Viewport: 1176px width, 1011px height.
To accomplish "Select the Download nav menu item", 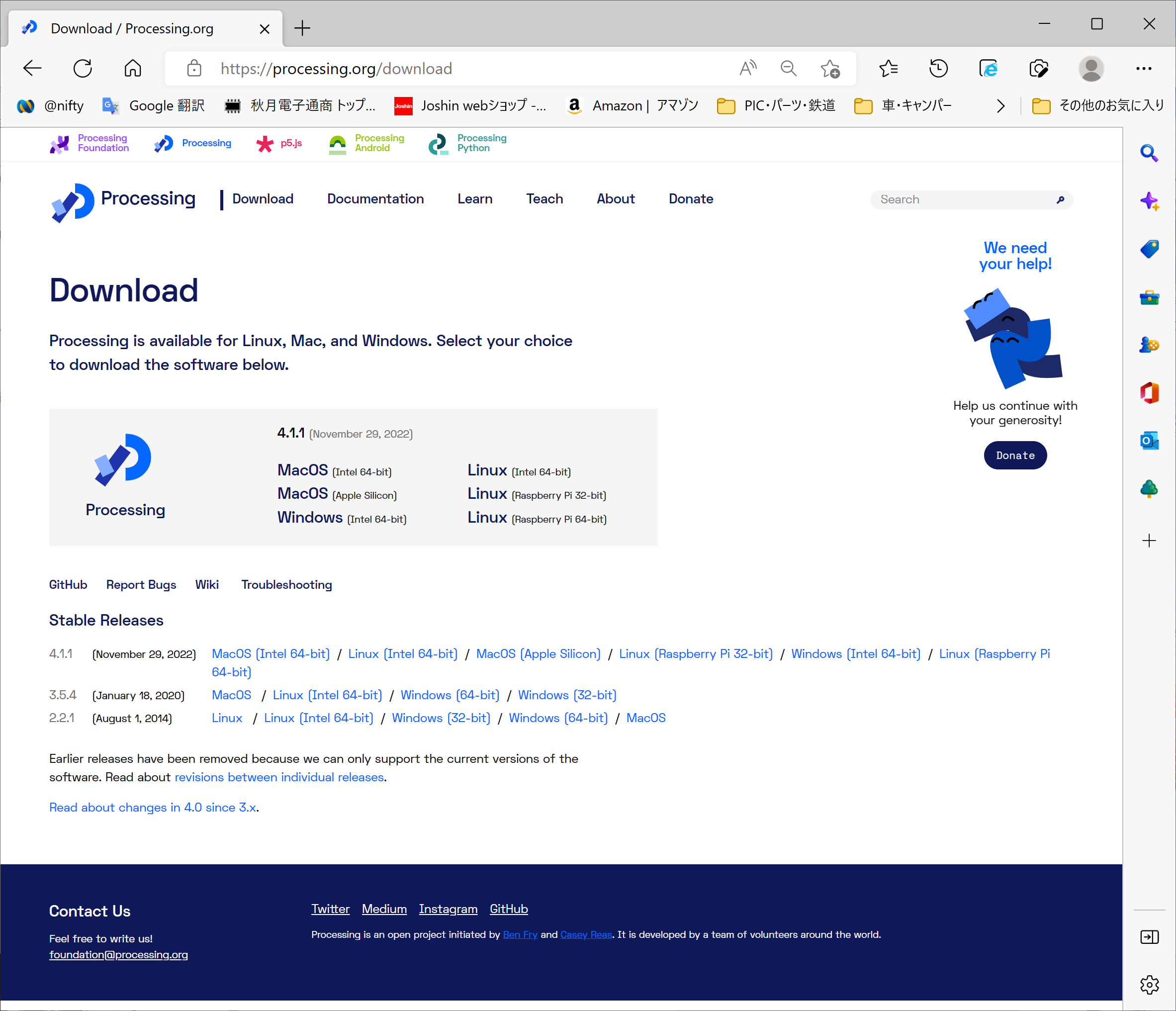I will pyautogui.click(x=263, y=199).
